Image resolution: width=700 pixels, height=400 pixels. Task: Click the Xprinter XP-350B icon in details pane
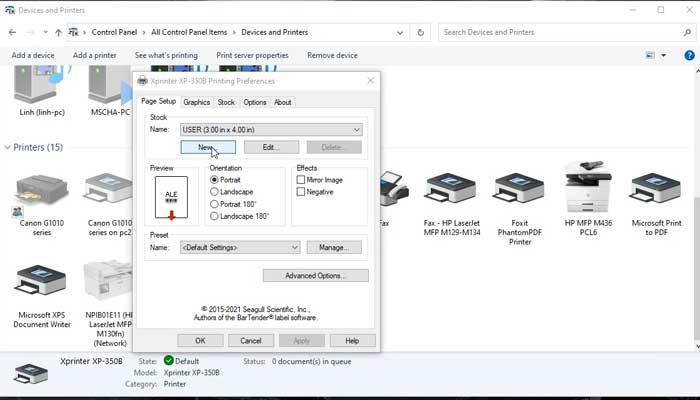tap(30, 374)
